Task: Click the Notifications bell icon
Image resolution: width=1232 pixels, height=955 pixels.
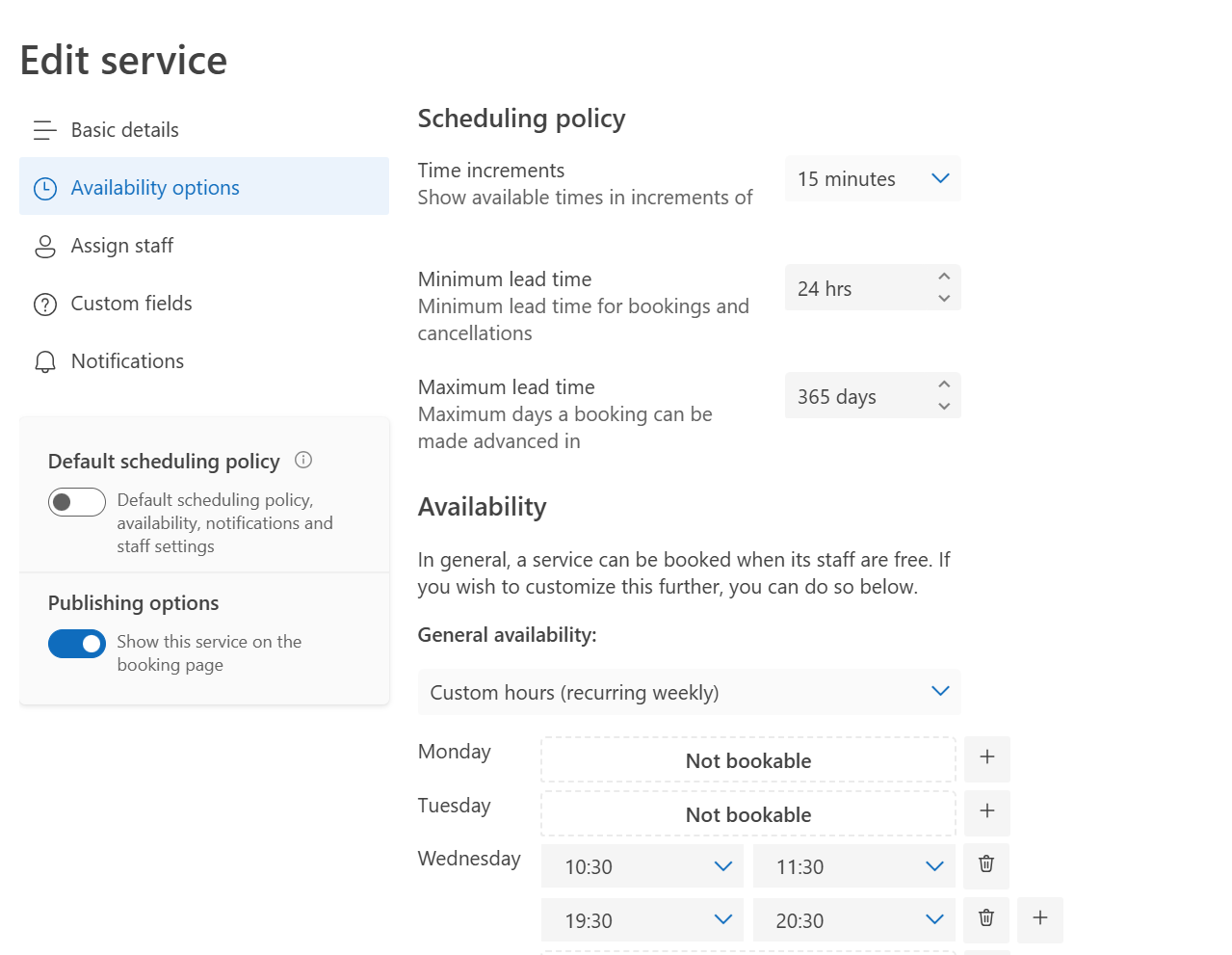Action: (x=45, y=362)
